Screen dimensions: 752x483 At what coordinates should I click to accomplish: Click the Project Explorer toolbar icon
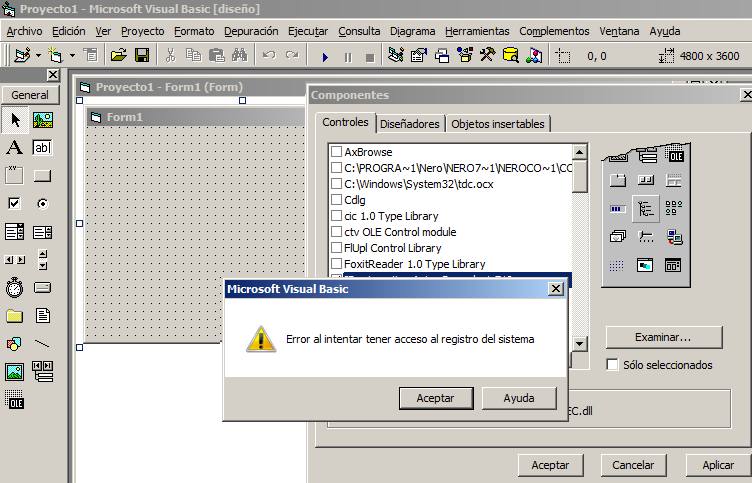click(396, 56)
